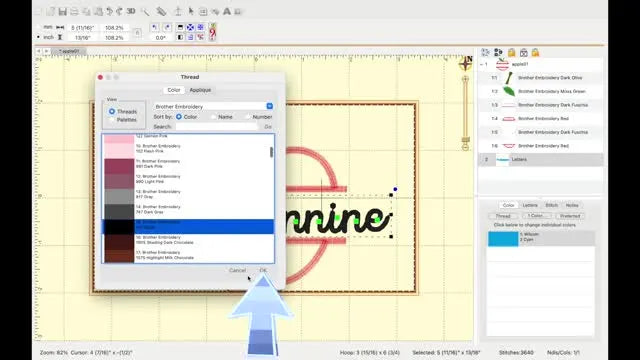The image size is (640, 360).
Task: Sort thread list by Color
Action: point(179,117)
